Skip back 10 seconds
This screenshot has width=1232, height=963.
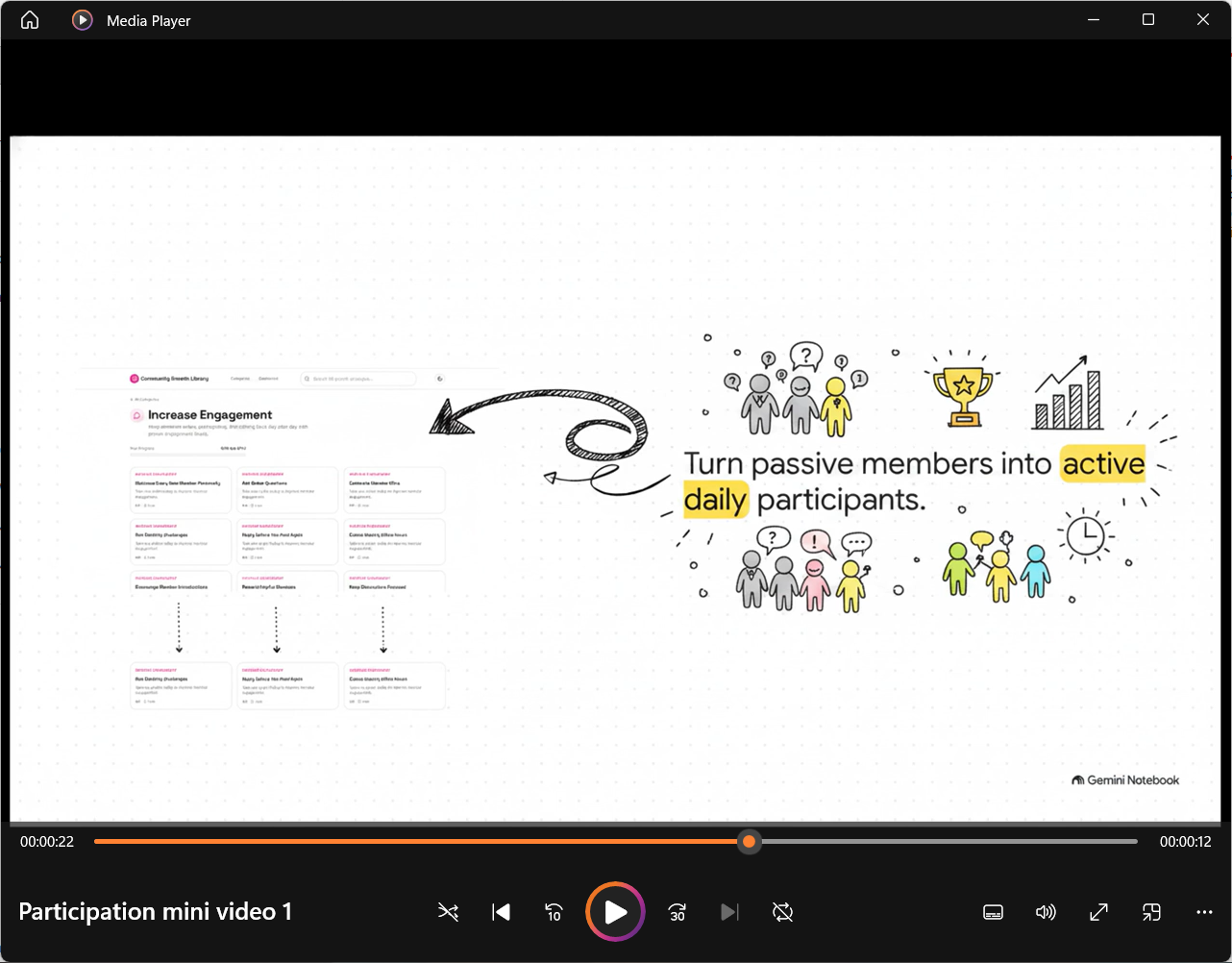554,912
